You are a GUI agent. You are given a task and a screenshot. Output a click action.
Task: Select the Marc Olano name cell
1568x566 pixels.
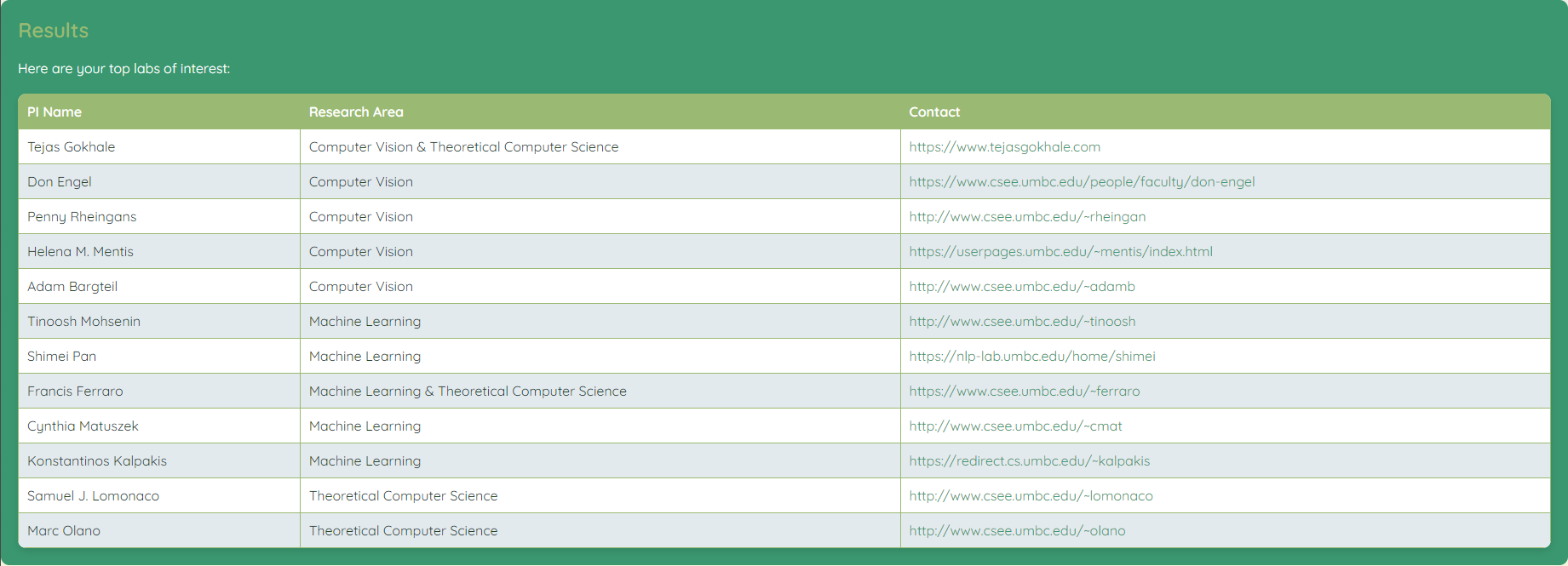coord(159,530)
